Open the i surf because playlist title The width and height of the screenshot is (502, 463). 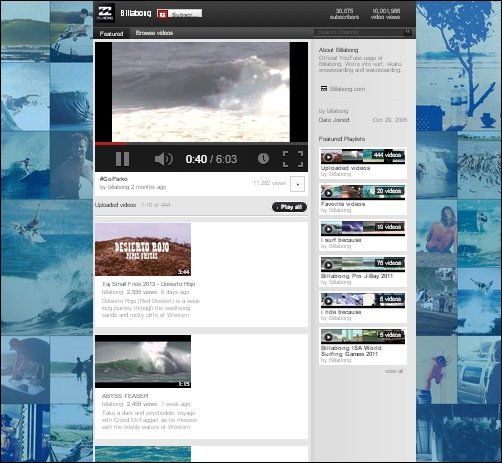coord(341,240)
